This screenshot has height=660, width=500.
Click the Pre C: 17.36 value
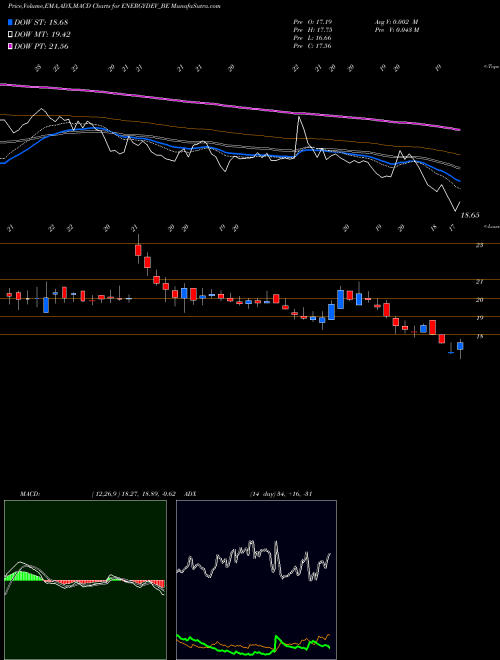click(313, 46)
